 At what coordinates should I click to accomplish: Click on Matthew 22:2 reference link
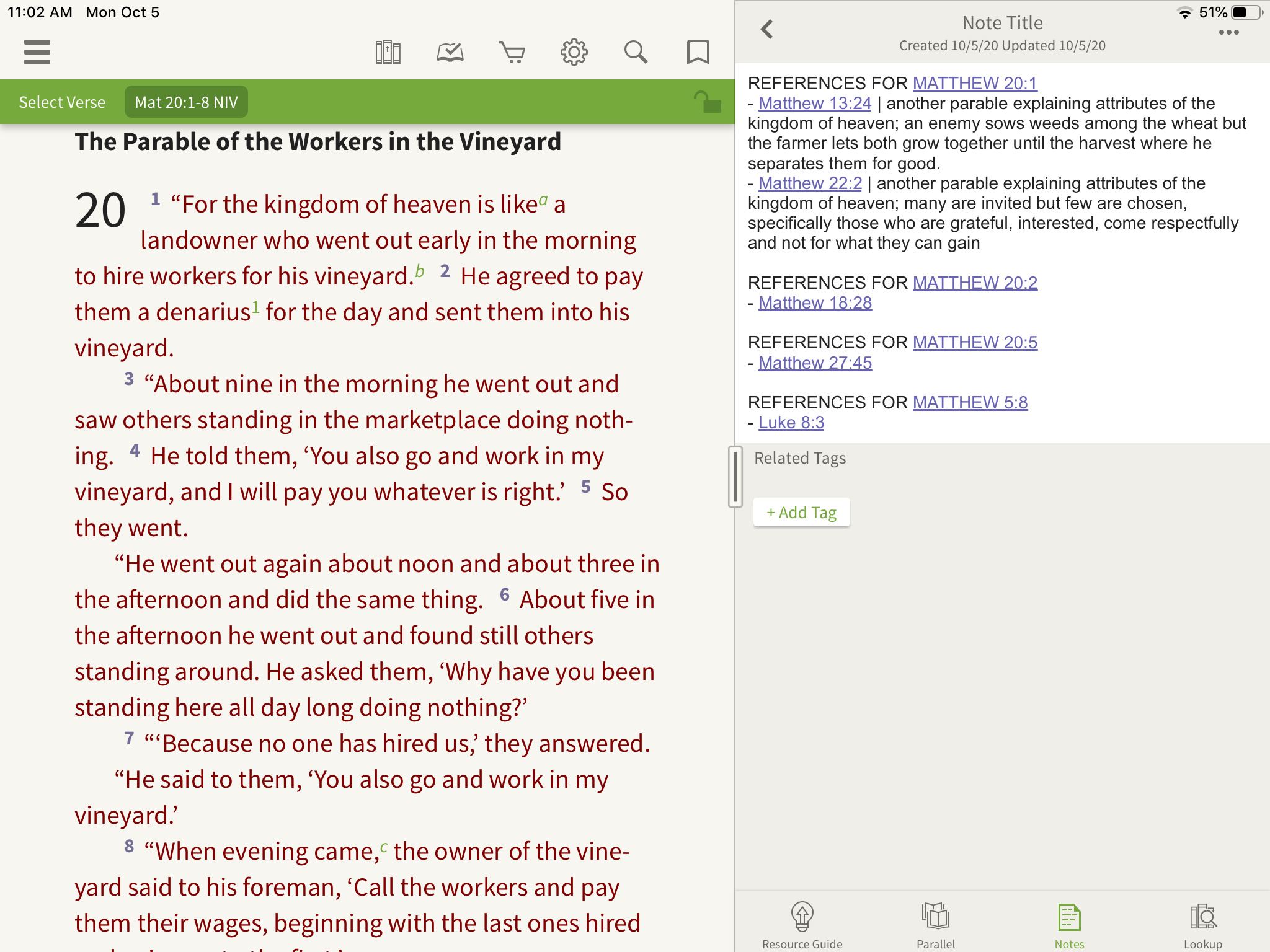click(811, 183)
